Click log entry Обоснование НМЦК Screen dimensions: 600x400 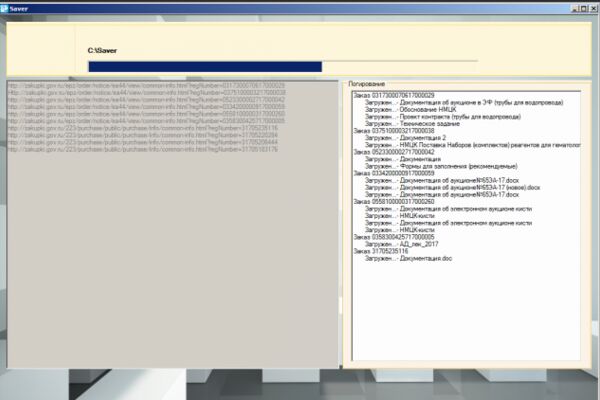[x=410, y=109]
